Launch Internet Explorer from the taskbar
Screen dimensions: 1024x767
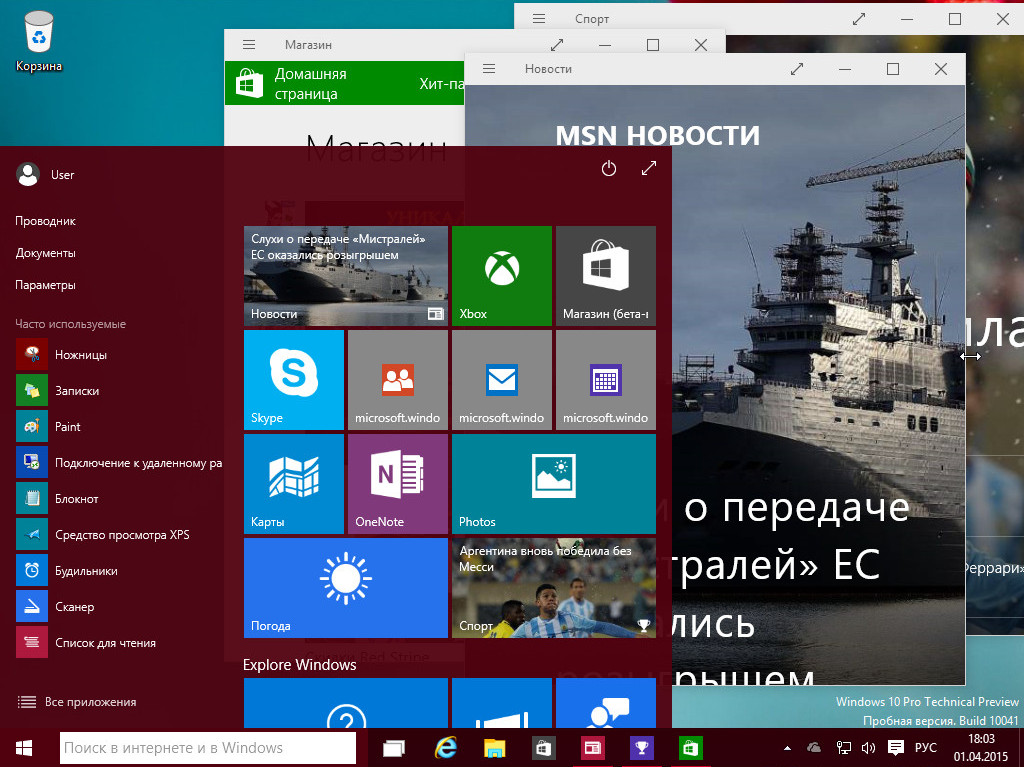pyautogui.click(x=445, y=747)
